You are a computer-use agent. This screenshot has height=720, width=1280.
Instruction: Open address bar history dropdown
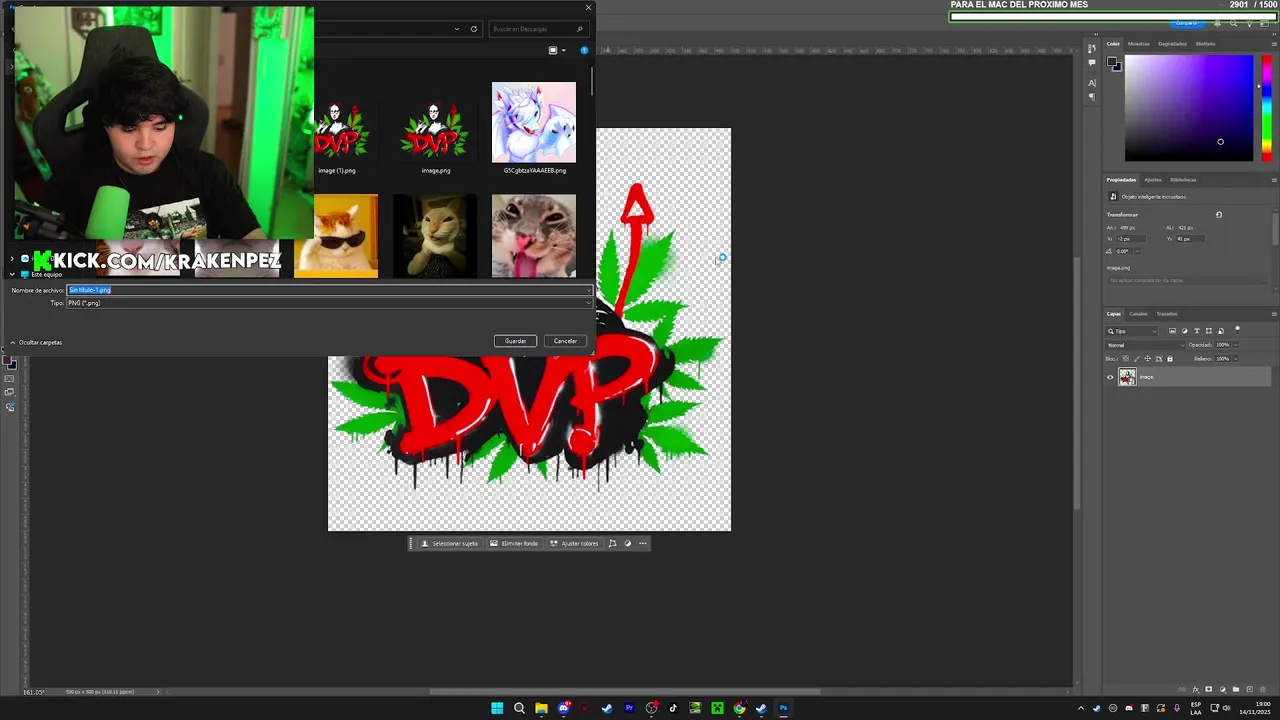point(459,29)
